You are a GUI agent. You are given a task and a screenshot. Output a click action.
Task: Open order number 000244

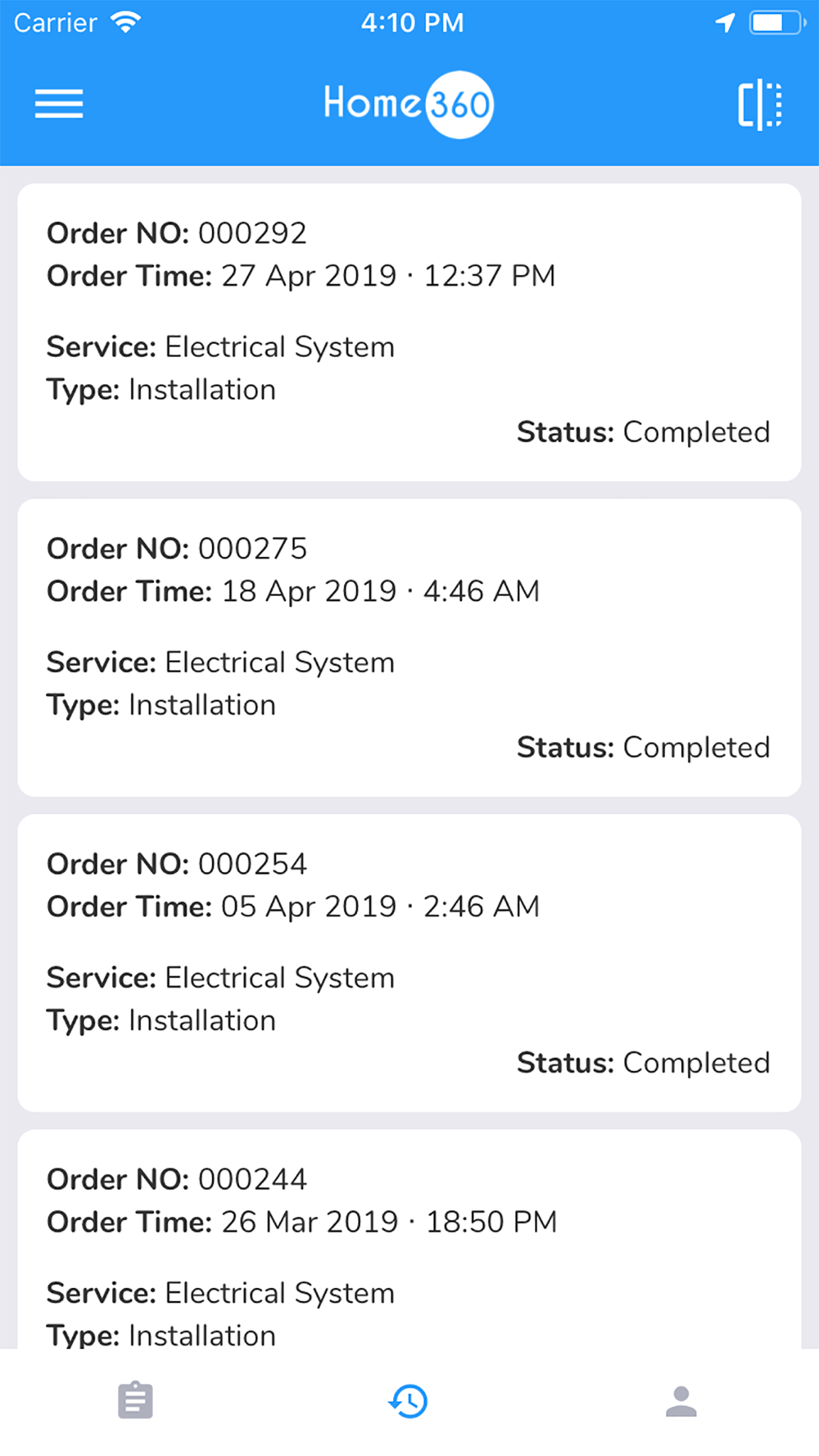tap(409, 1239)
